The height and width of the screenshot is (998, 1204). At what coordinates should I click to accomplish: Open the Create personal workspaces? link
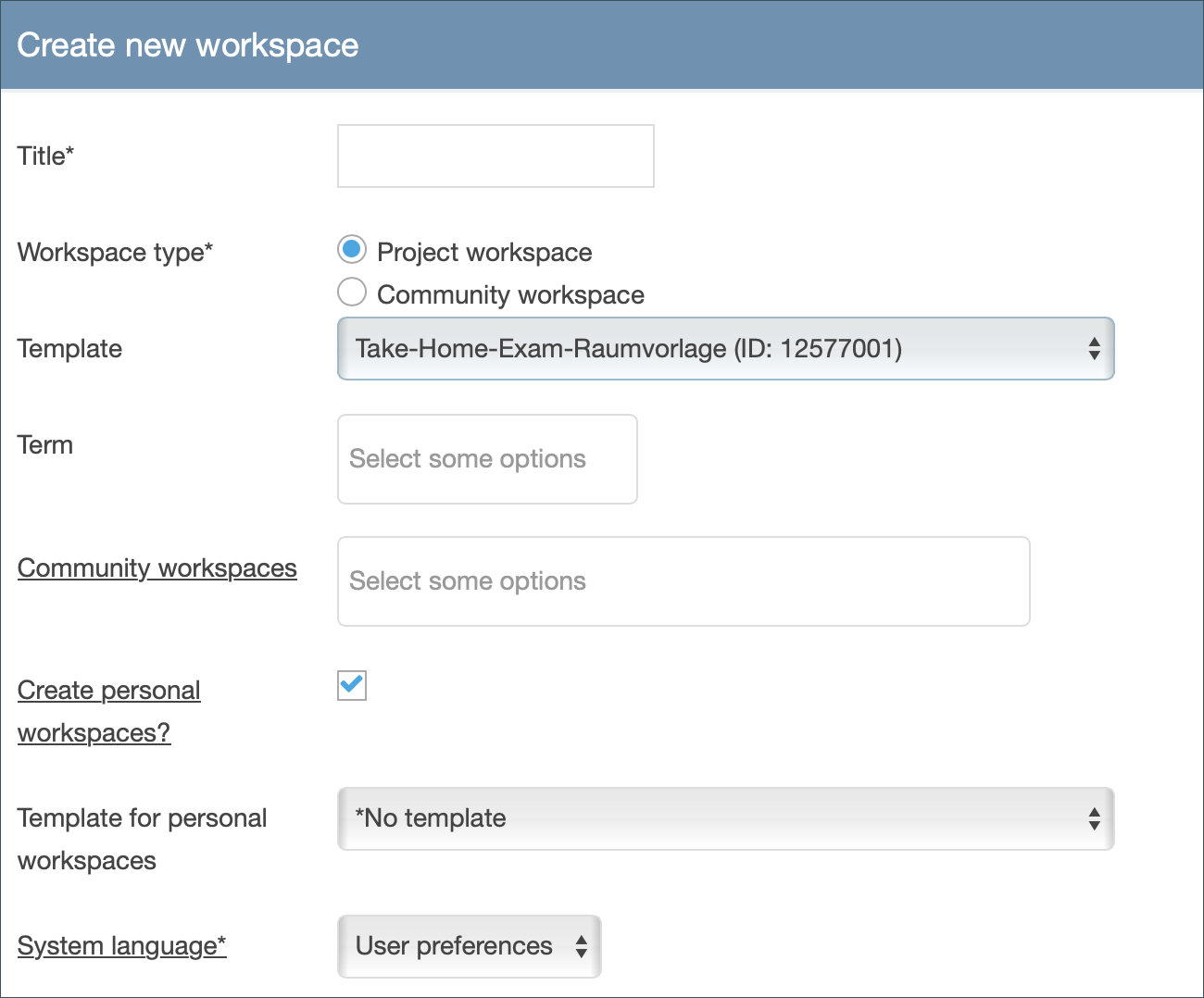point(109,711)
